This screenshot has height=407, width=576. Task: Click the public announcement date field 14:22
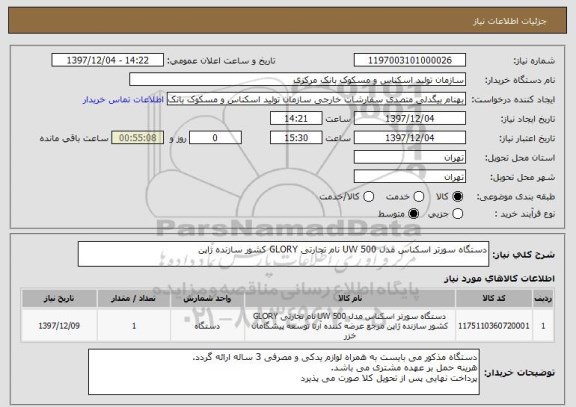tap(108, 60)
